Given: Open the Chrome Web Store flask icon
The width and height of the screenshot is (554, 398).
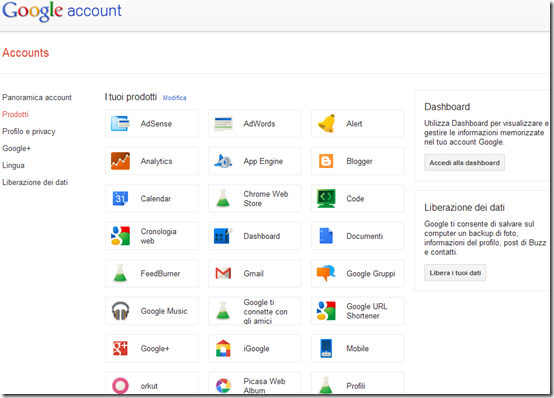Looking at the screenshot, I should point(223,198).
